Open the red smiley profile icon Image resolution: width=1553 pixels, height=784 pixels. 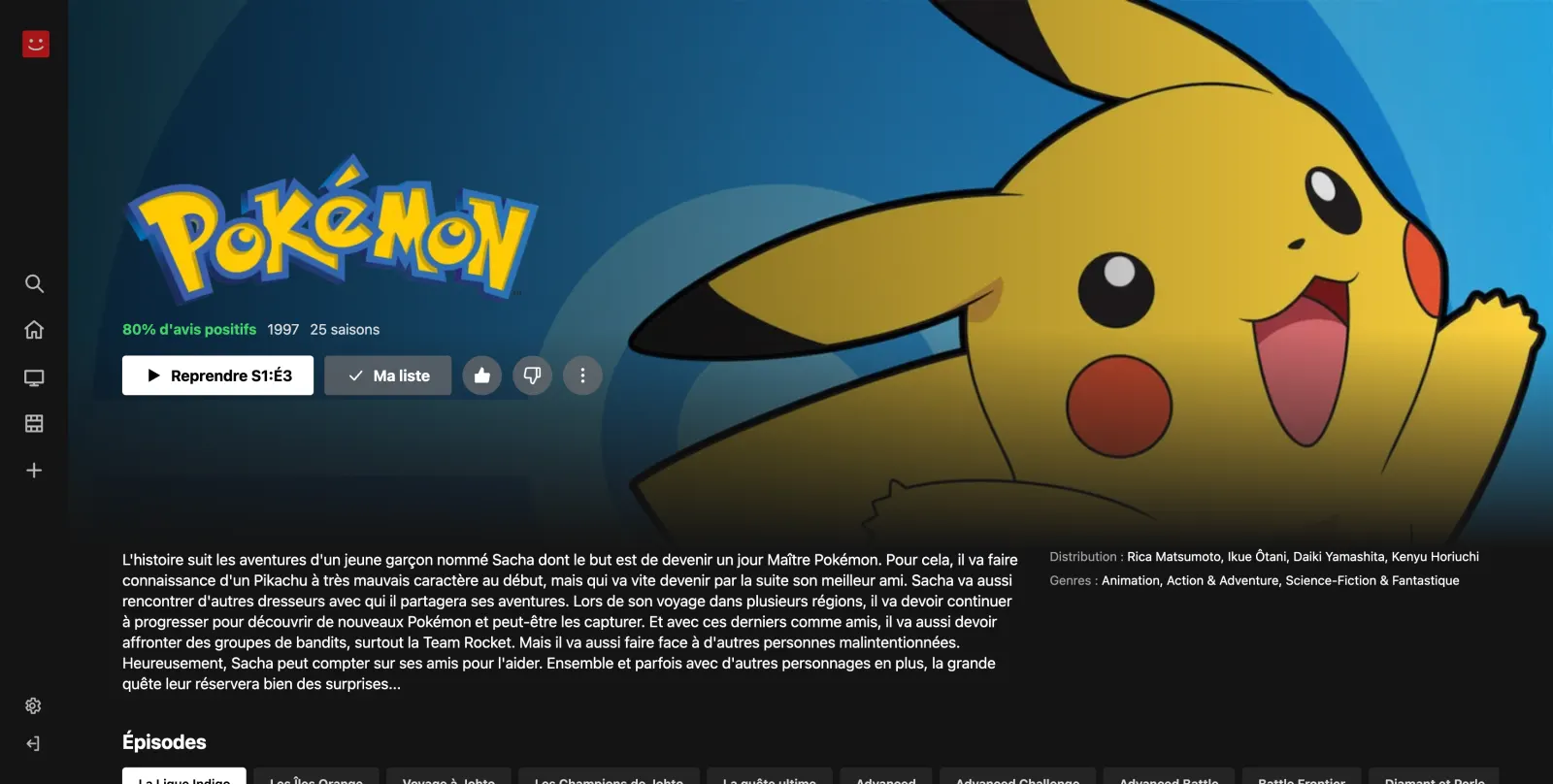tap(36, 44)
